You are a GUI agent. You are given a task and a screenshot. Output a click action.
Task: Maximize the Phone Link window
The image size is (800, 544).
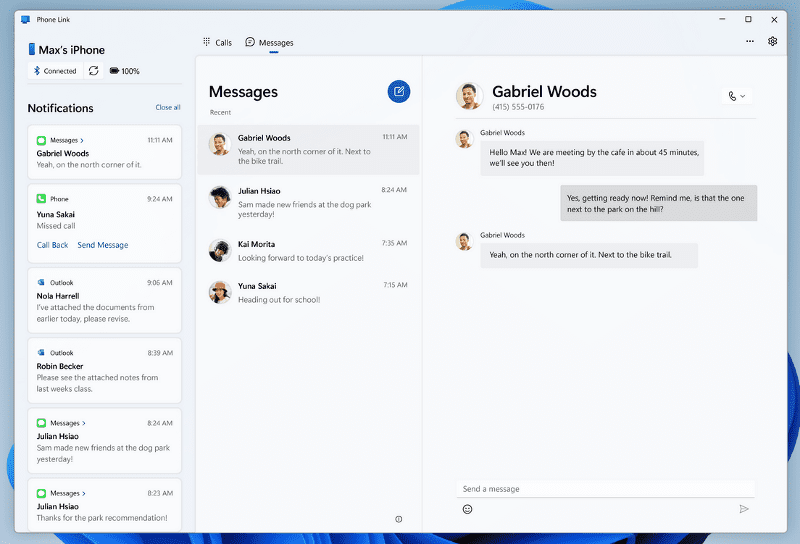tap(748, 19)
